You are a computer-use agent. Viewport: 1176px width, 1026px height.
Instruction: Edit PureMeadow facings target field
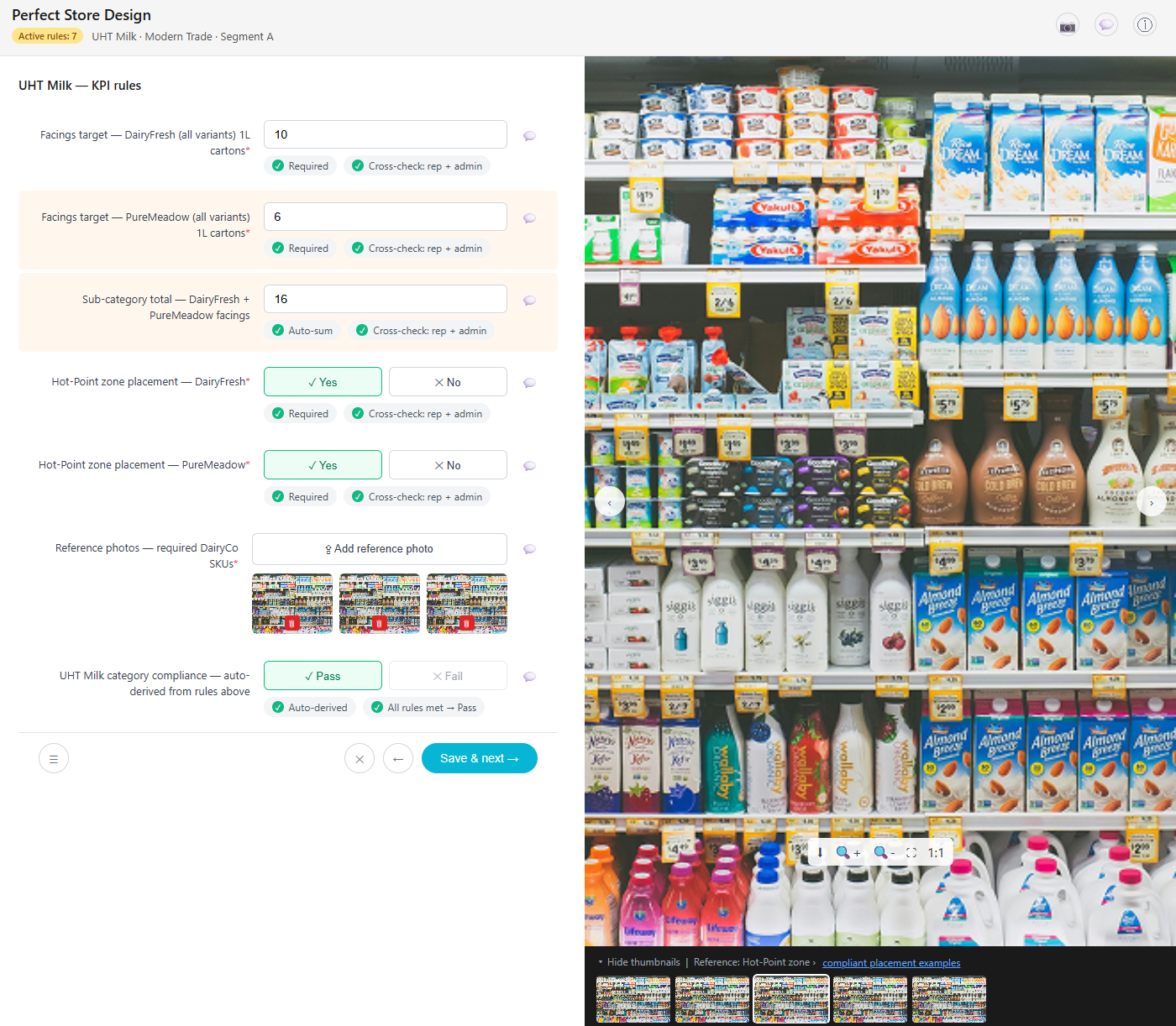[x=386, y=217]
